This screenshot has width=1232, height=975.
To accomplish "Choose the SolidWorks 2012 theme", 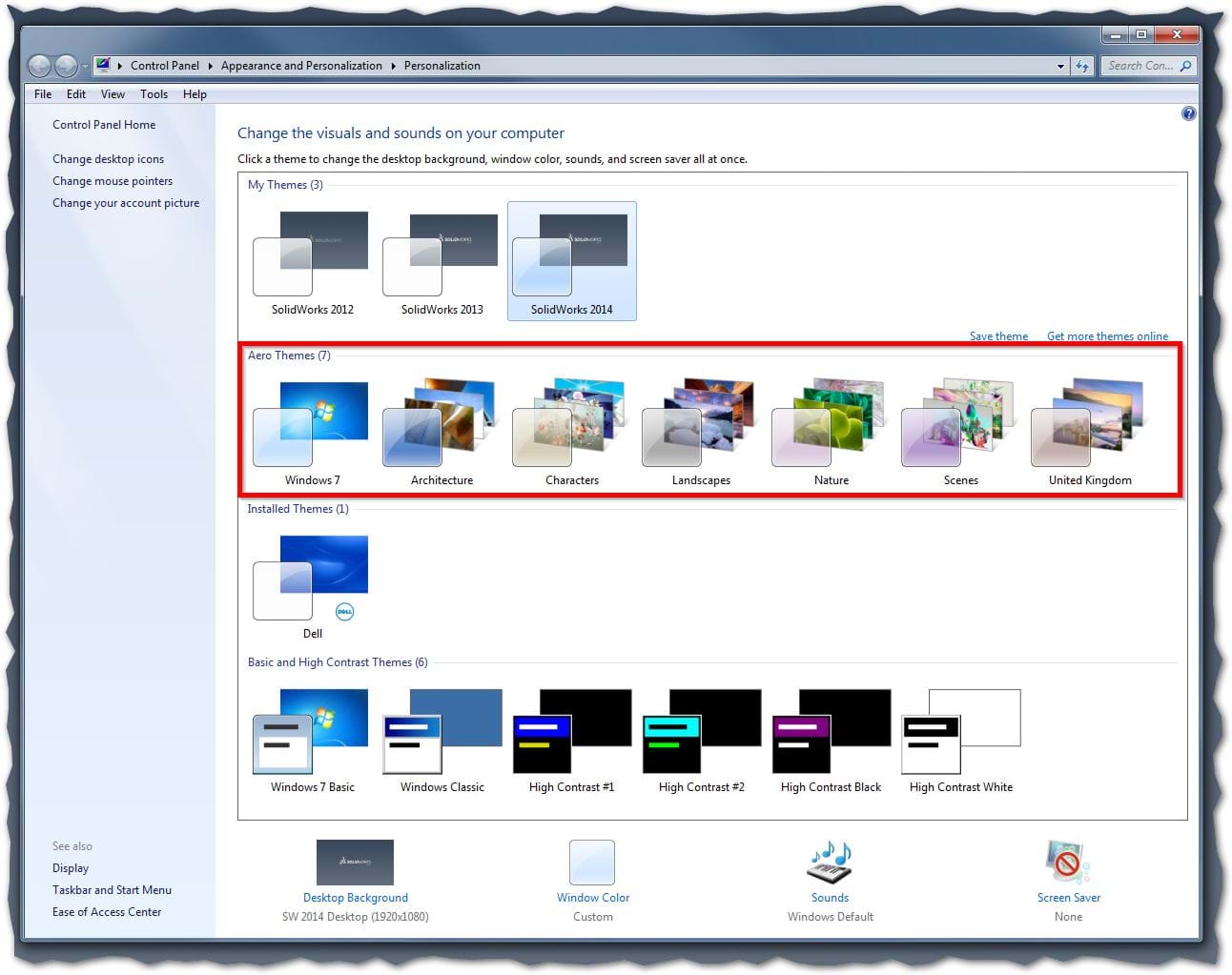I will pyautogui.click(x=312, y=255).
